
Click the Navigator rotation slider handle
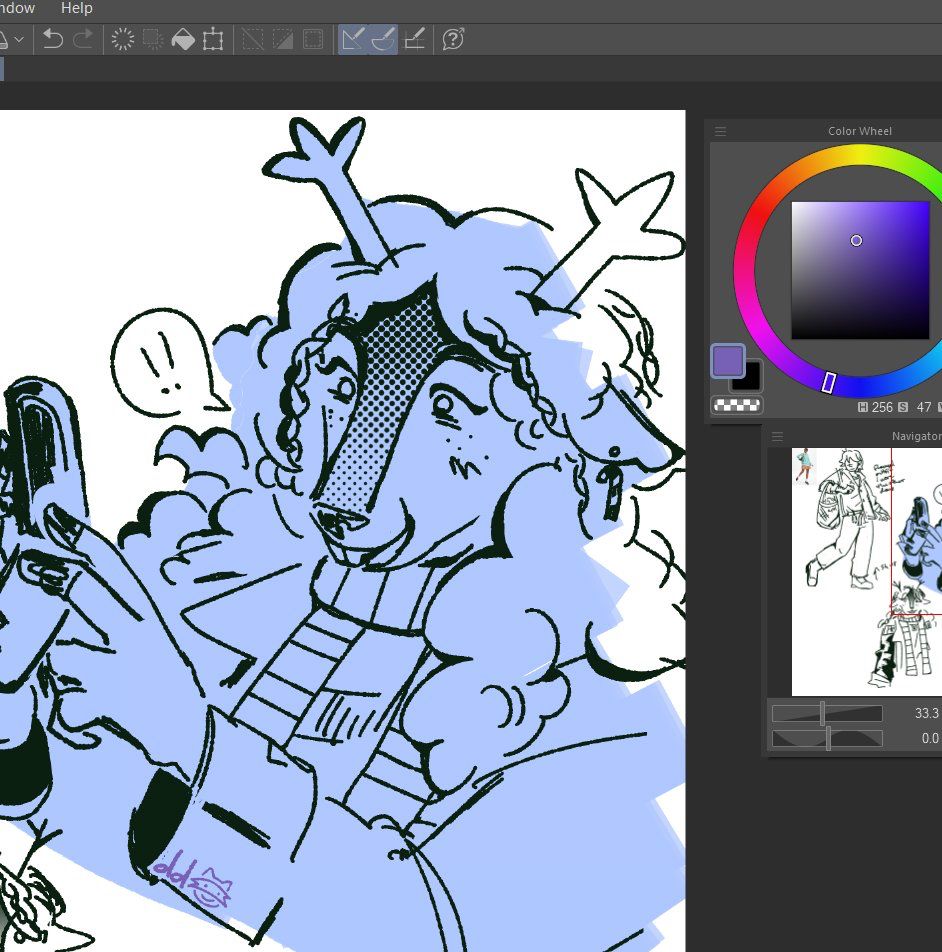coord(828,738)
